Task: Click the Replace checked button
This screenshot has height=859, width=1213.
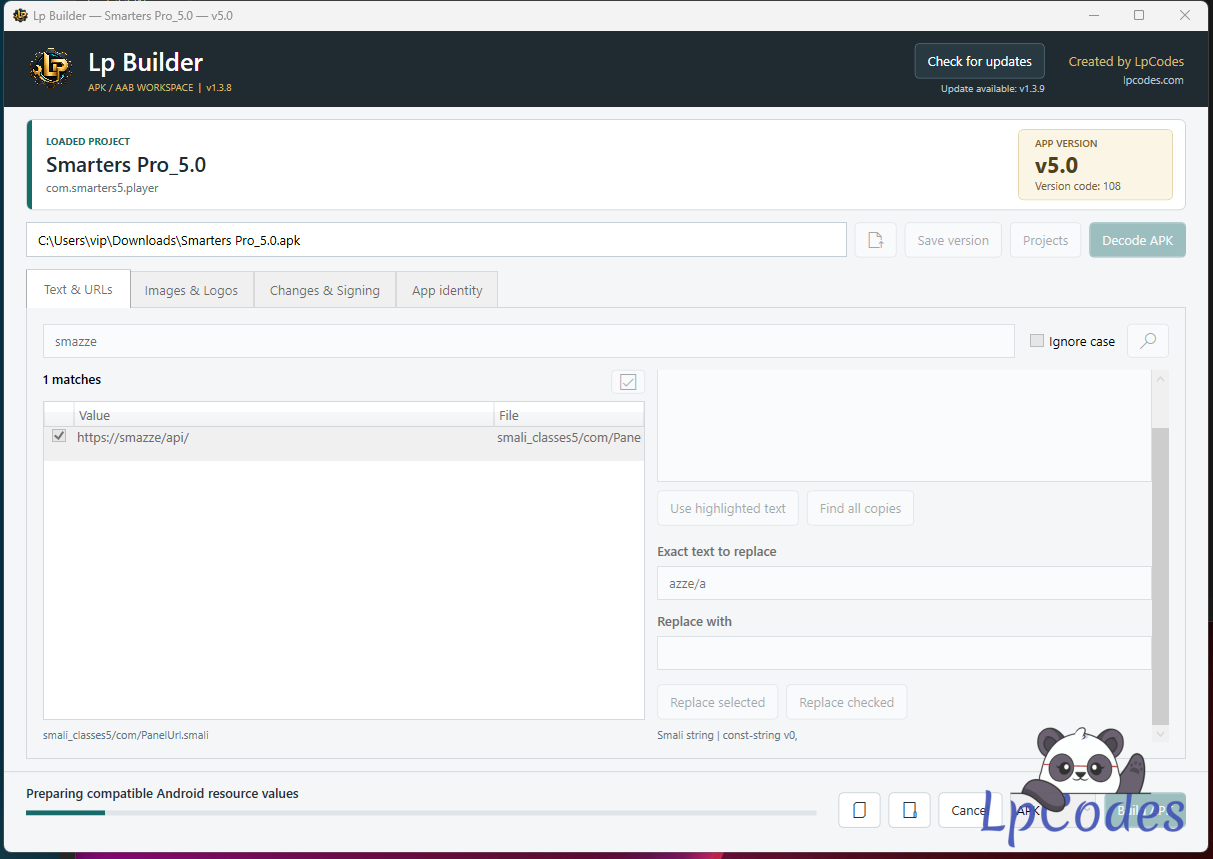Action: pyautogui.click(x=847, y=702)
